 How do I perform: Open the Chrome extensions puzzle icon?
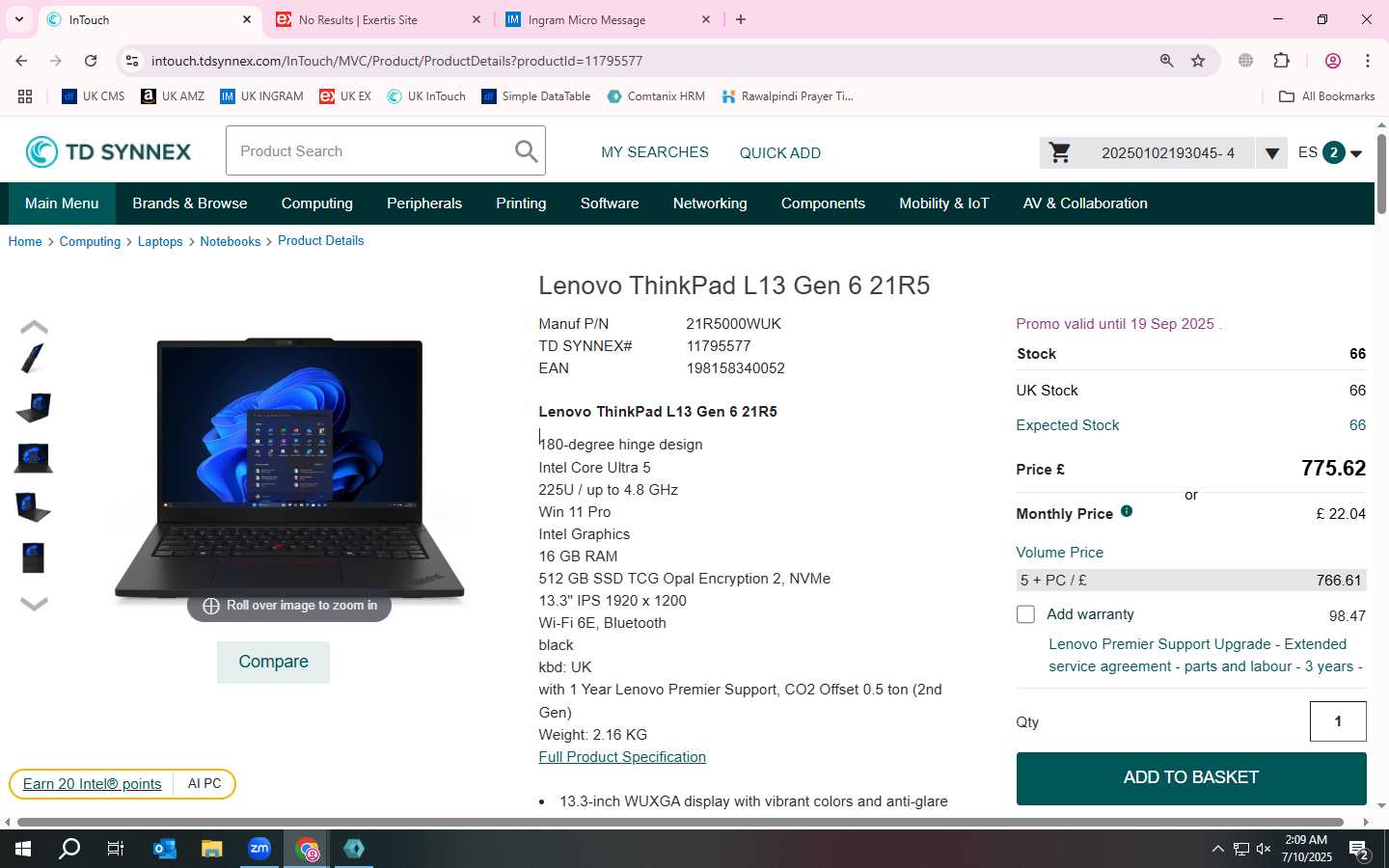click(1281, 61)
